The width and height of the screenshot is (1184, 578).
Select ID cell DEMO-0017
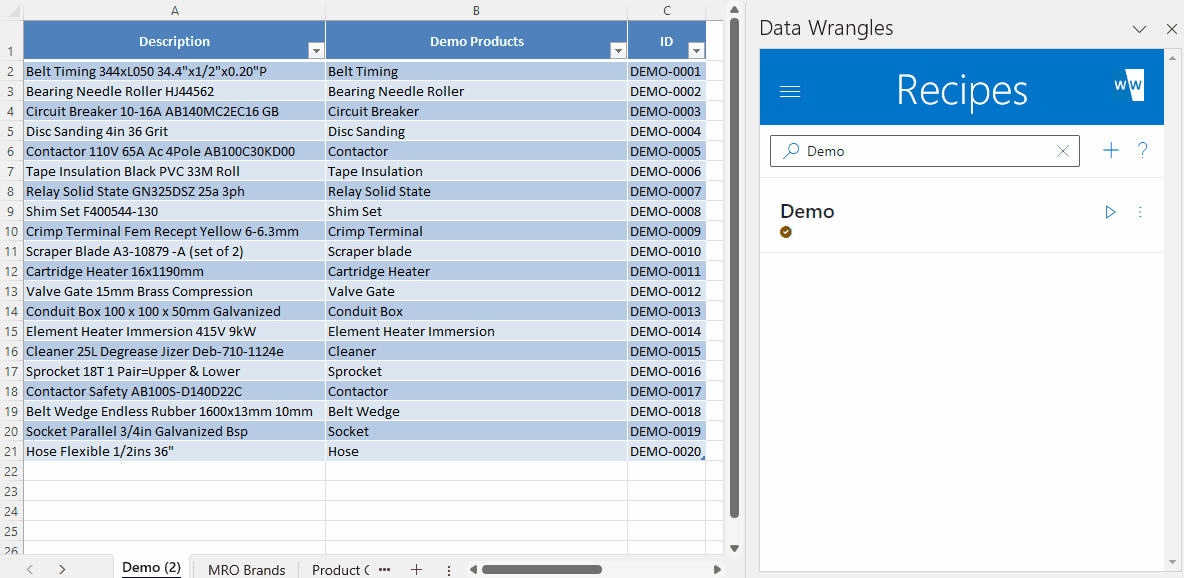[x=667, y=391]
